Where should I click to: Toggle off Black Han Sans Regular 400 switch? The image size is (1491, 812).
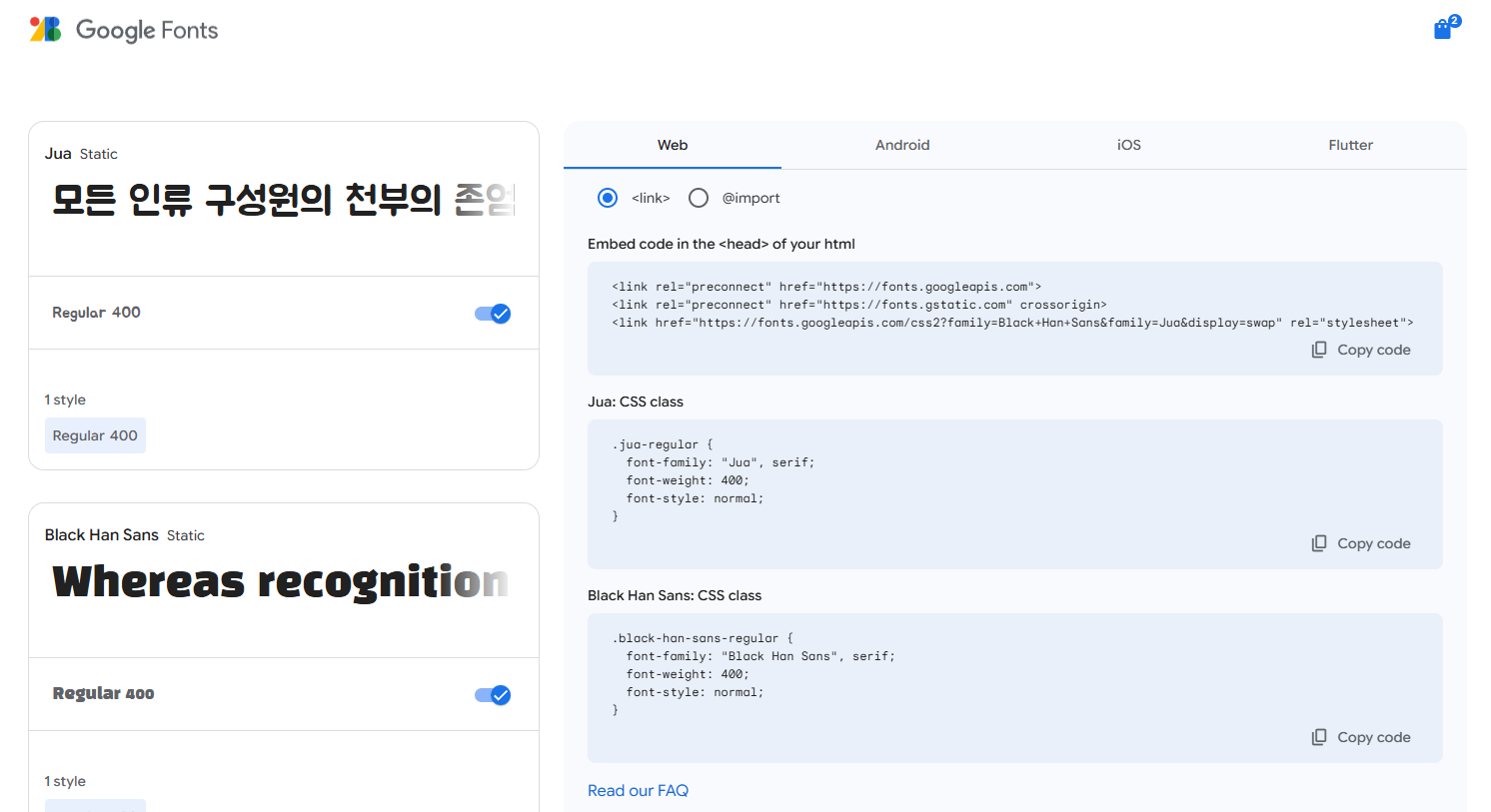(493, 695)
